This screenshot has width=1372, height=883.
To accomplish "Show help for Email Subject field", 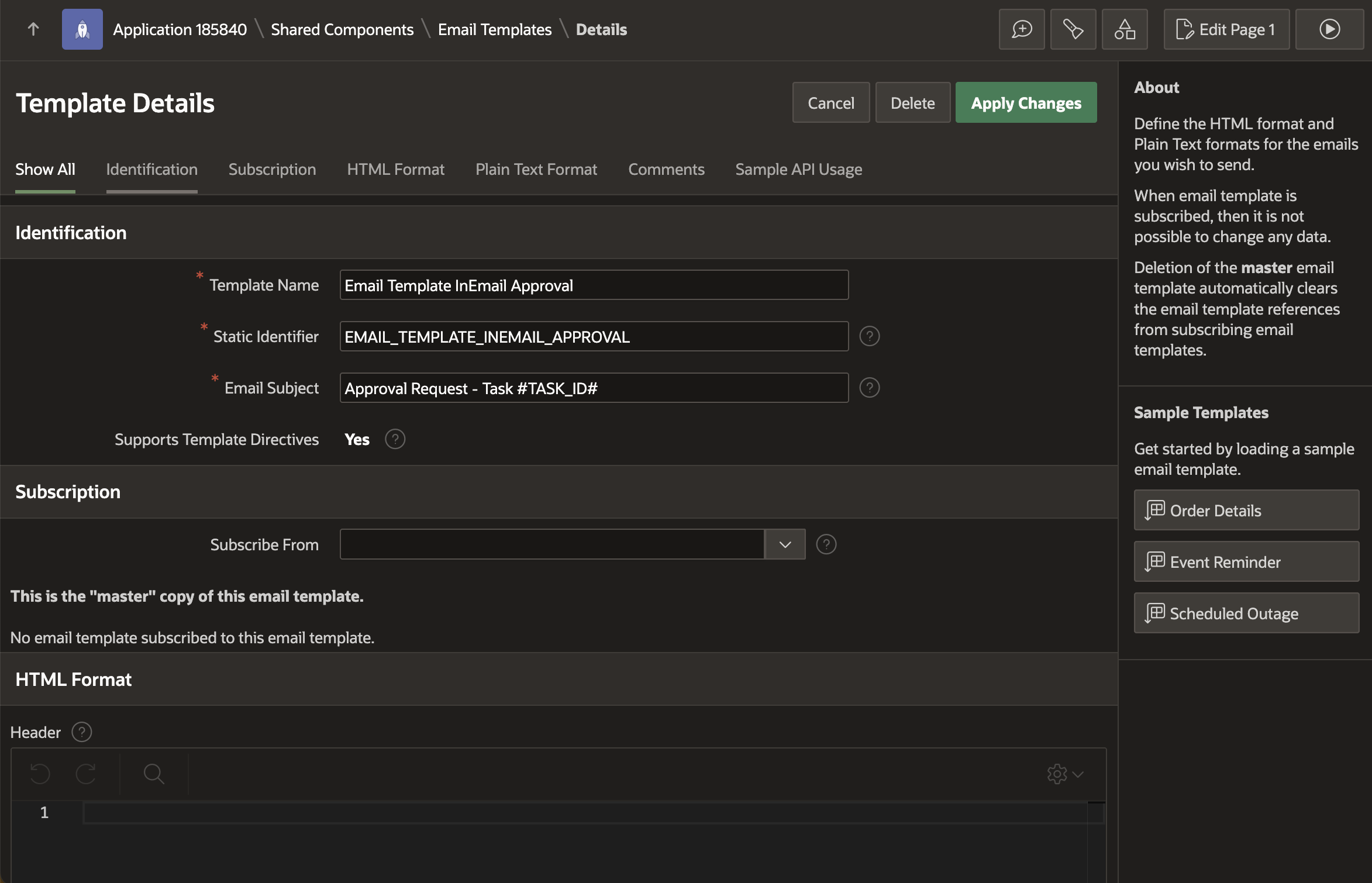I will pos(869,388).
